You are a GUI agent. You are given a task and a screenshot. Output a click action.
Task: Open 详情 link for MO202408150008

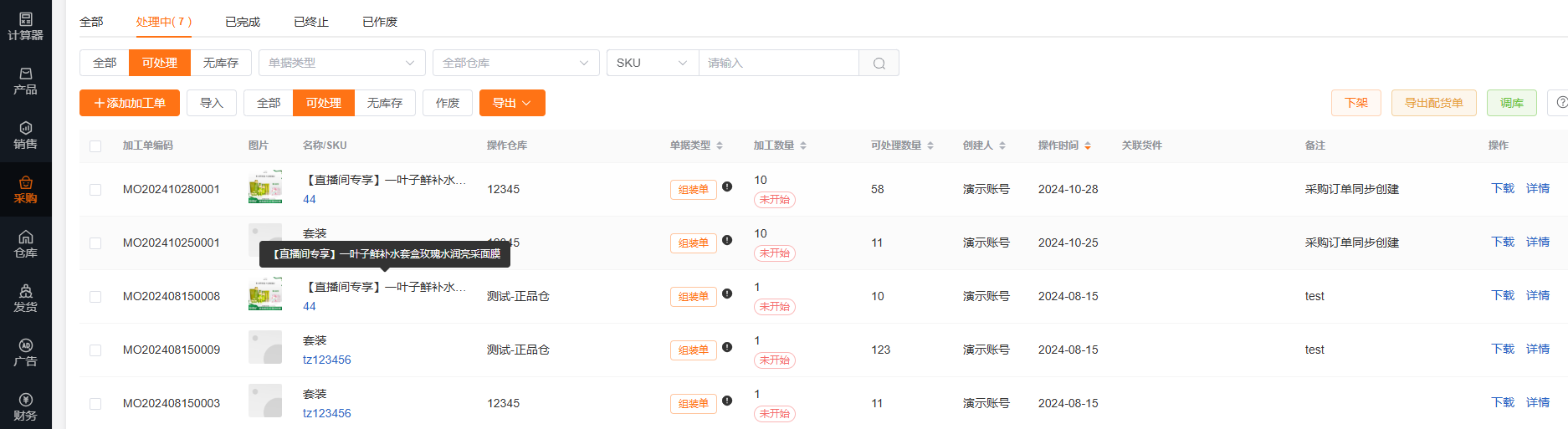1537,295
